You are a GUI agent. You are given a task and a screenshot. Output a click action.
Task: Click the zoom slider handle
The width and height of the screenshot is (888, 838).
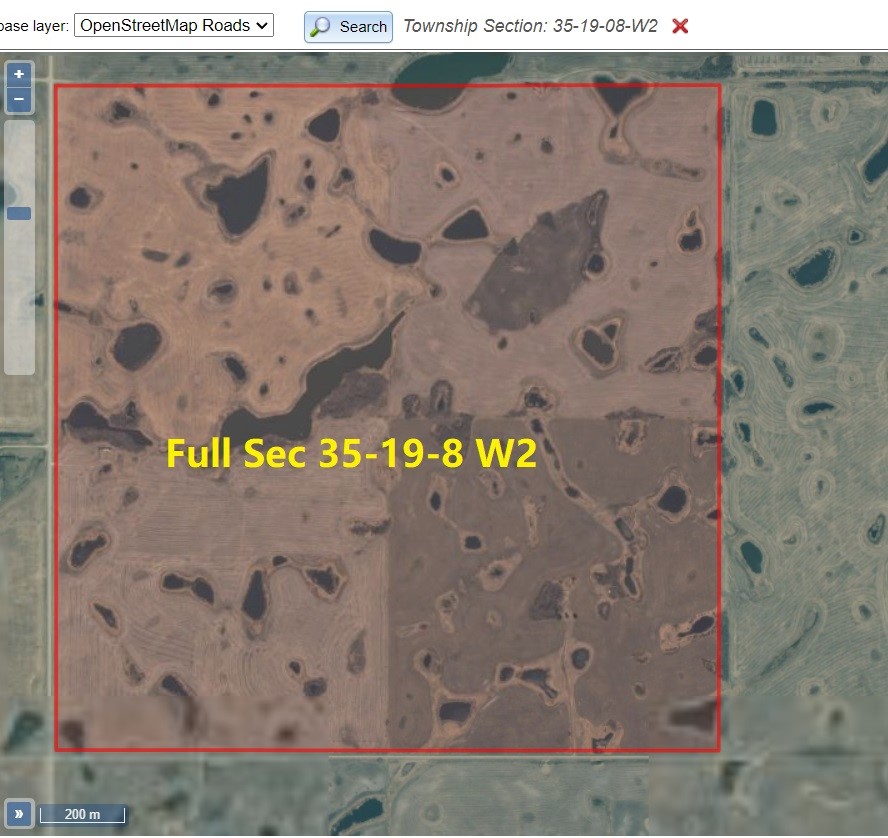pos(19,213)
